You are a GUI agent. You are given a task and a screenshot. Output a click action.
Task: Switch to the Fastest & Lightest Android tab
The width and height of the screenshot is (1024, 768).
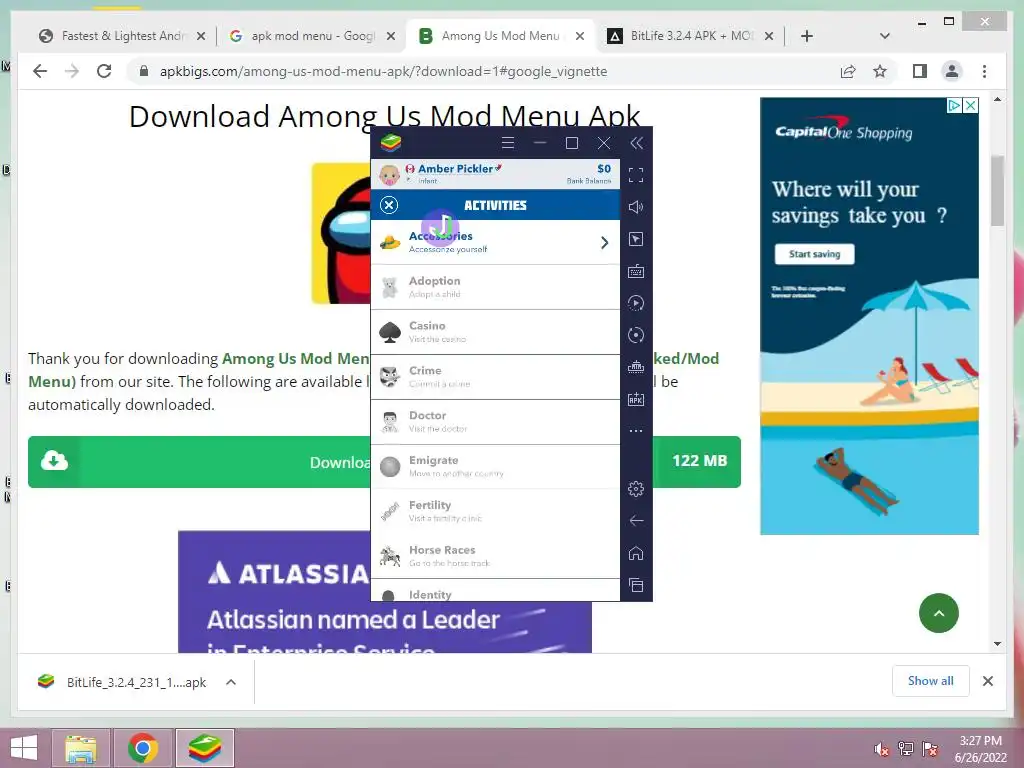[x=121, y=36]
